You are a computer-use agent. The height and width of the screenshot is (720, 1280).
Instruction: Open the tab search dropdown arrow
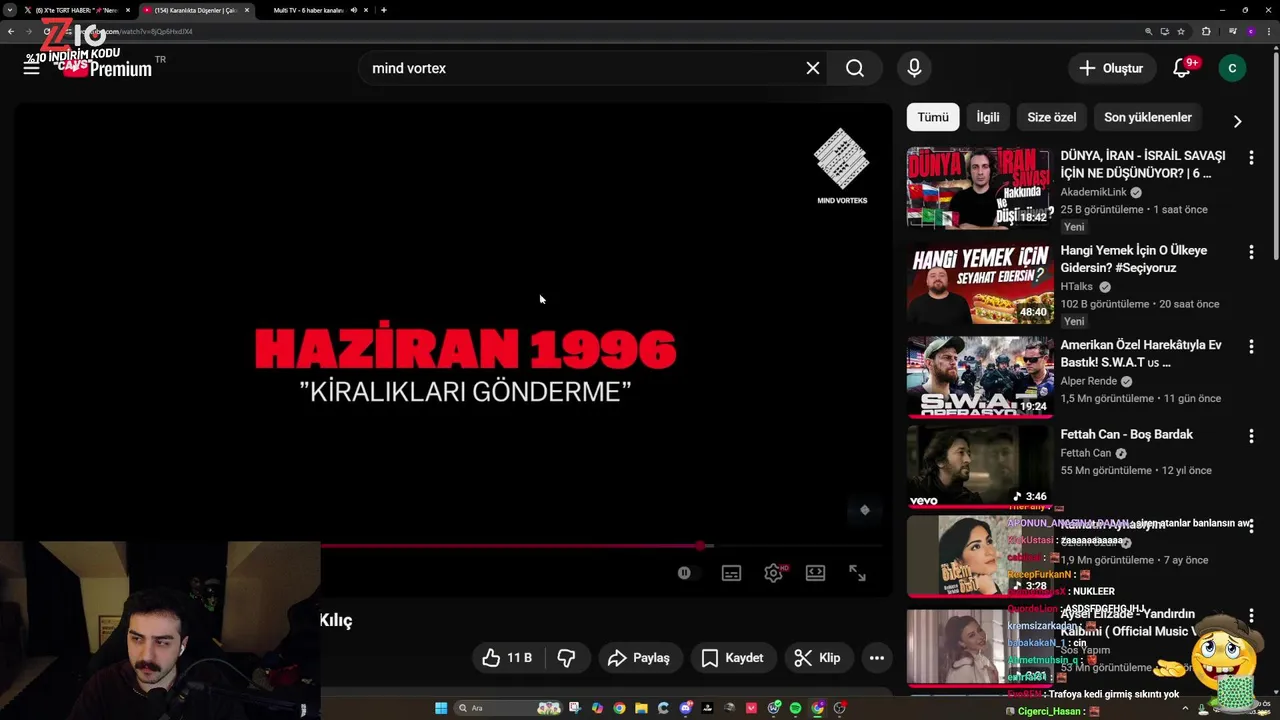(9, 10)
